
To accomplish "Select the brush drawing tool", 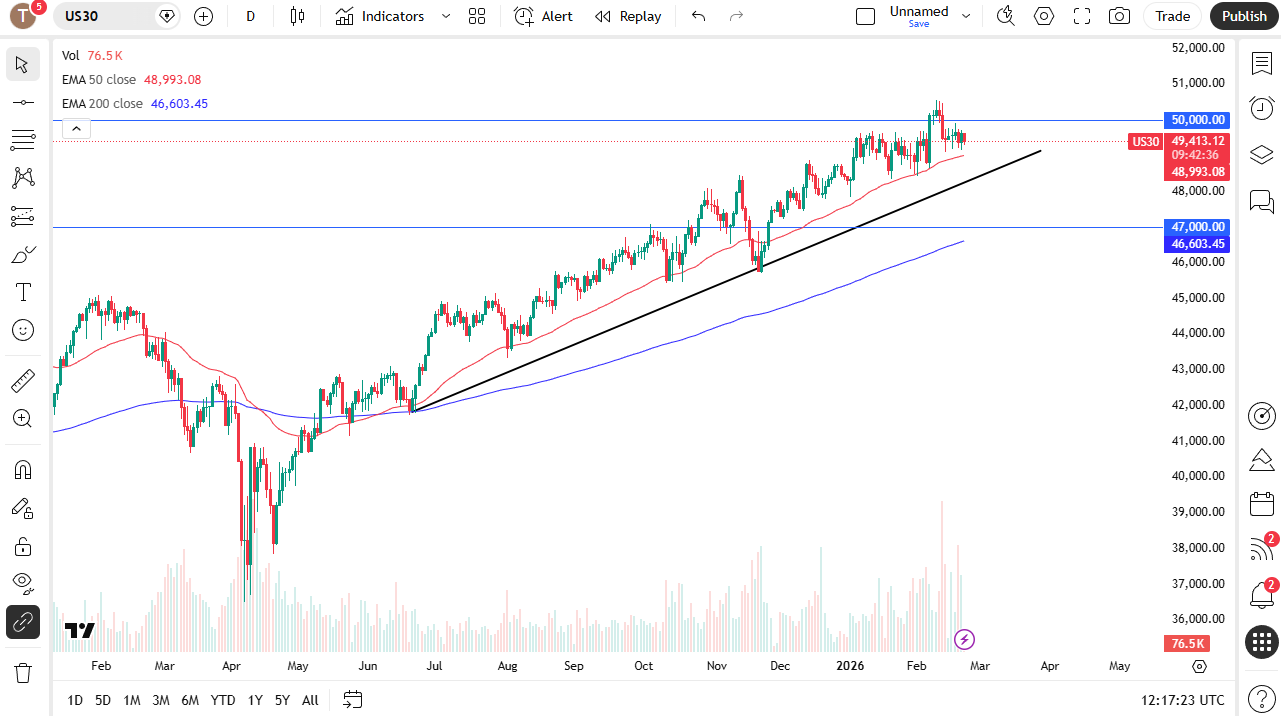I will pos(22,254).
